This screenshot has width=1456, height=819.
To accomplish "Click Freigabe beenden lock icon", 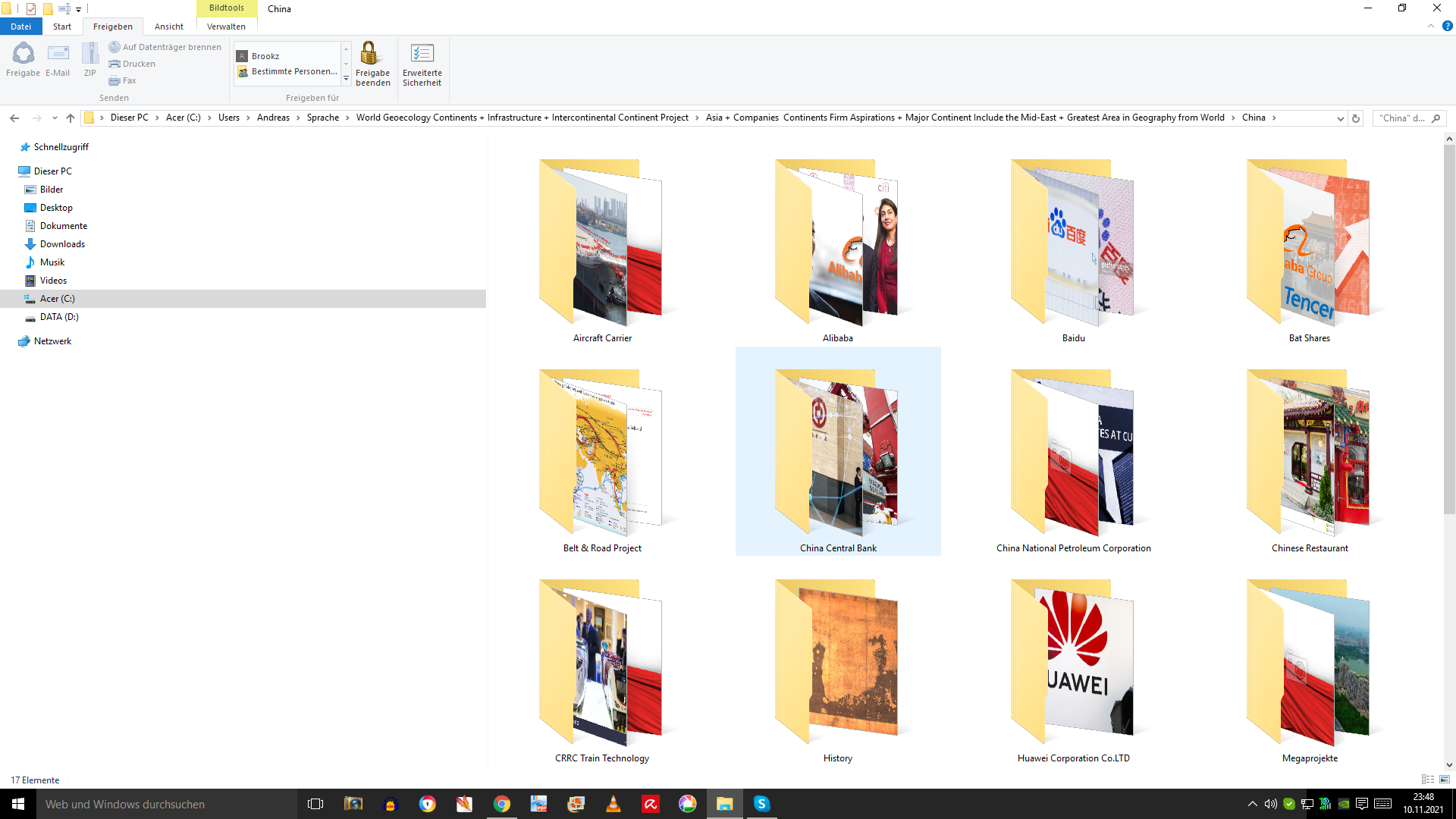I will pyautogui.click(x=372, y=64).
